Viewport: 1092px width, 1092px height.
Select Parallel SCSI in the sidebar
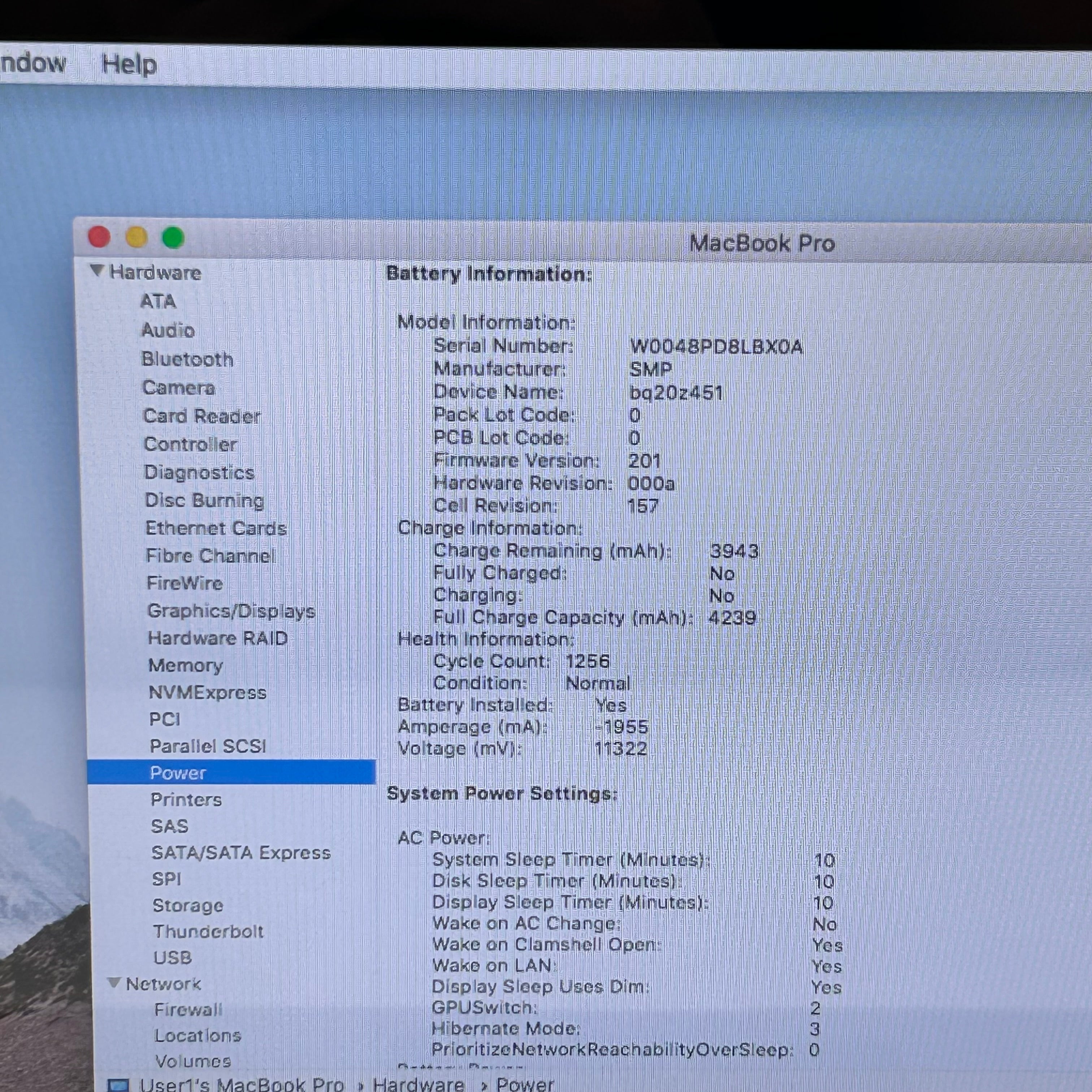tap(207, 746)
